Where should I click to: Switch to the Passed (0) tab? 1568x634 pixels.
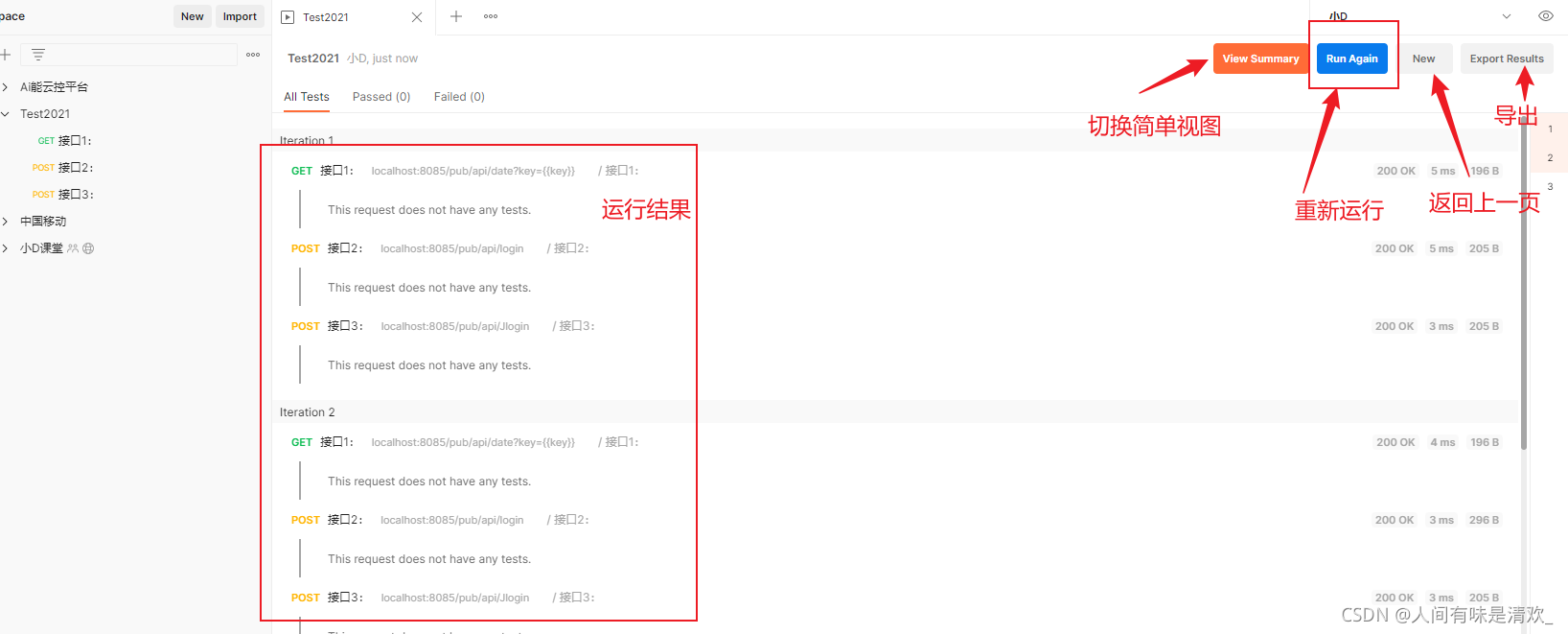[381, 97]
